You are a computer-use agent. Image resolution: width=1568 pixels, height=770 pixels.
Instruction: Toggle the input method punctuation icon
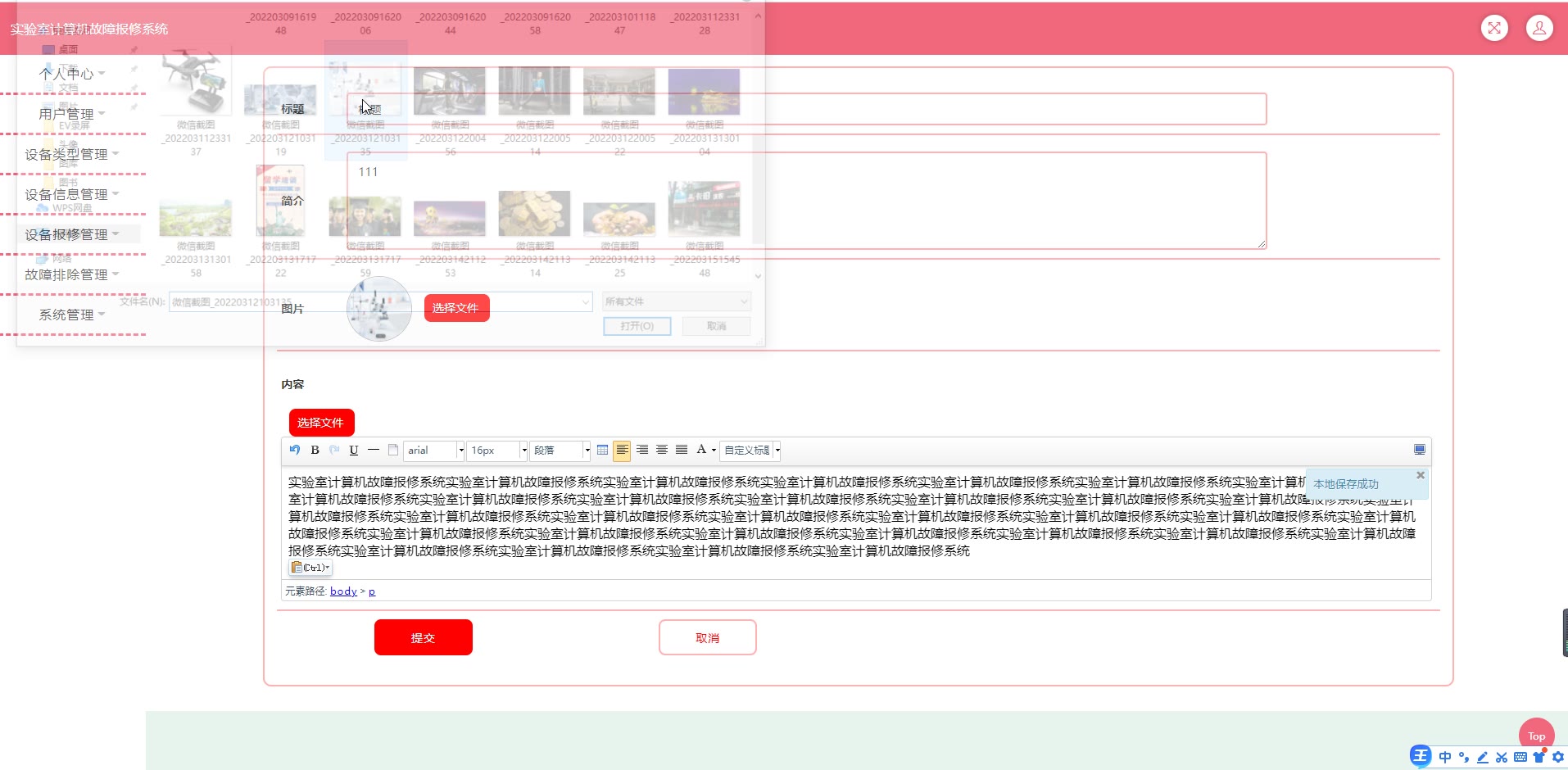1463,757
